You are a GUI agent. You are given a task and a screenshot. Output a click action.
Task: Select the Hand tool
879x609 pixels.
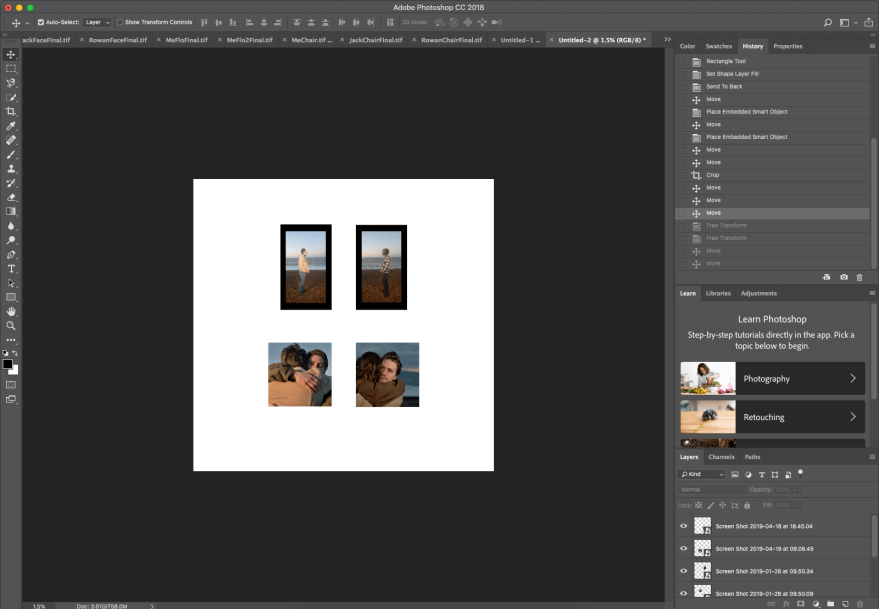11,311
